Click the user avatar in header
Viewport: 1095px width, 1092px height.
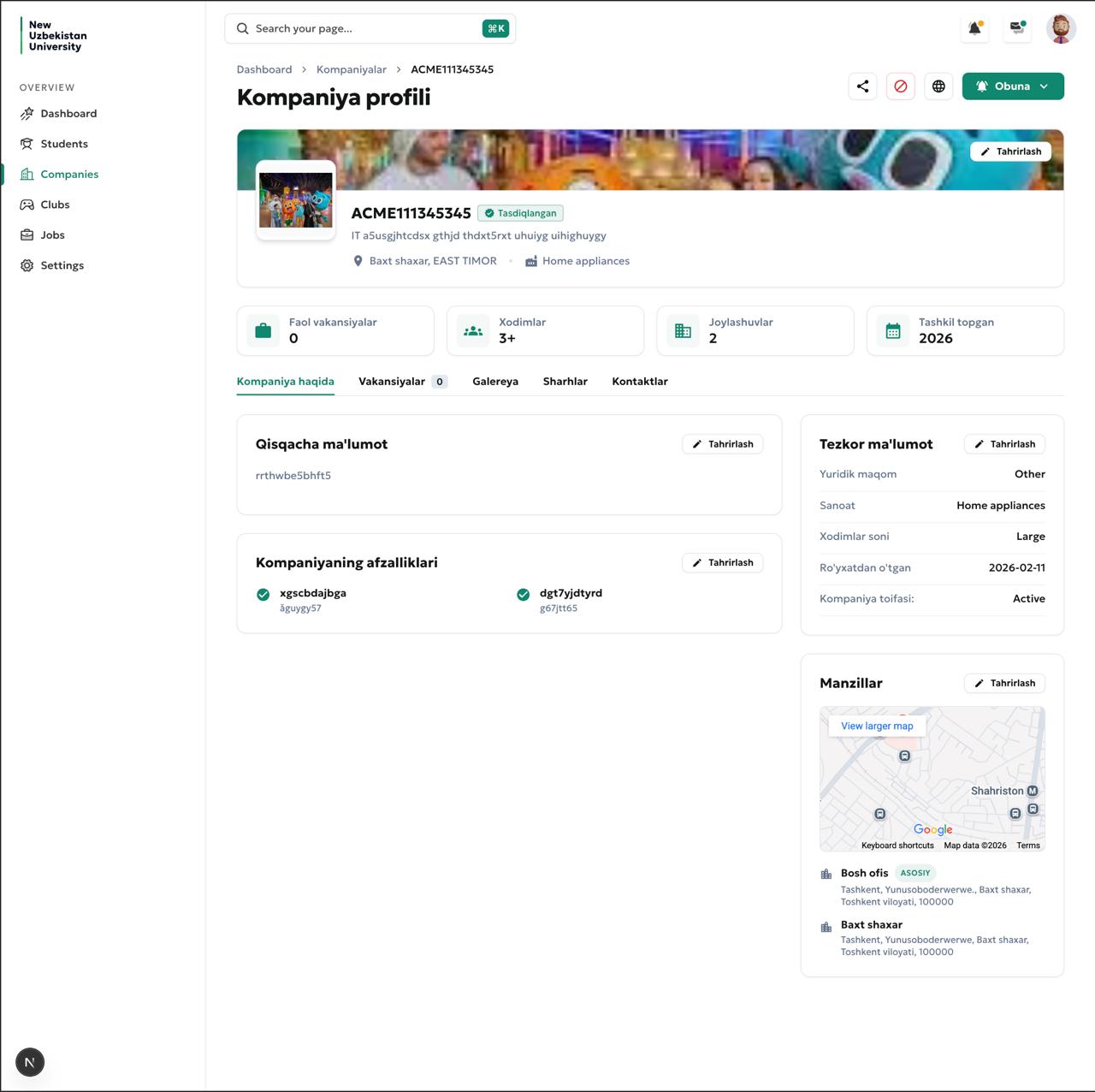pyautogui.click(x=1061, y=29)
